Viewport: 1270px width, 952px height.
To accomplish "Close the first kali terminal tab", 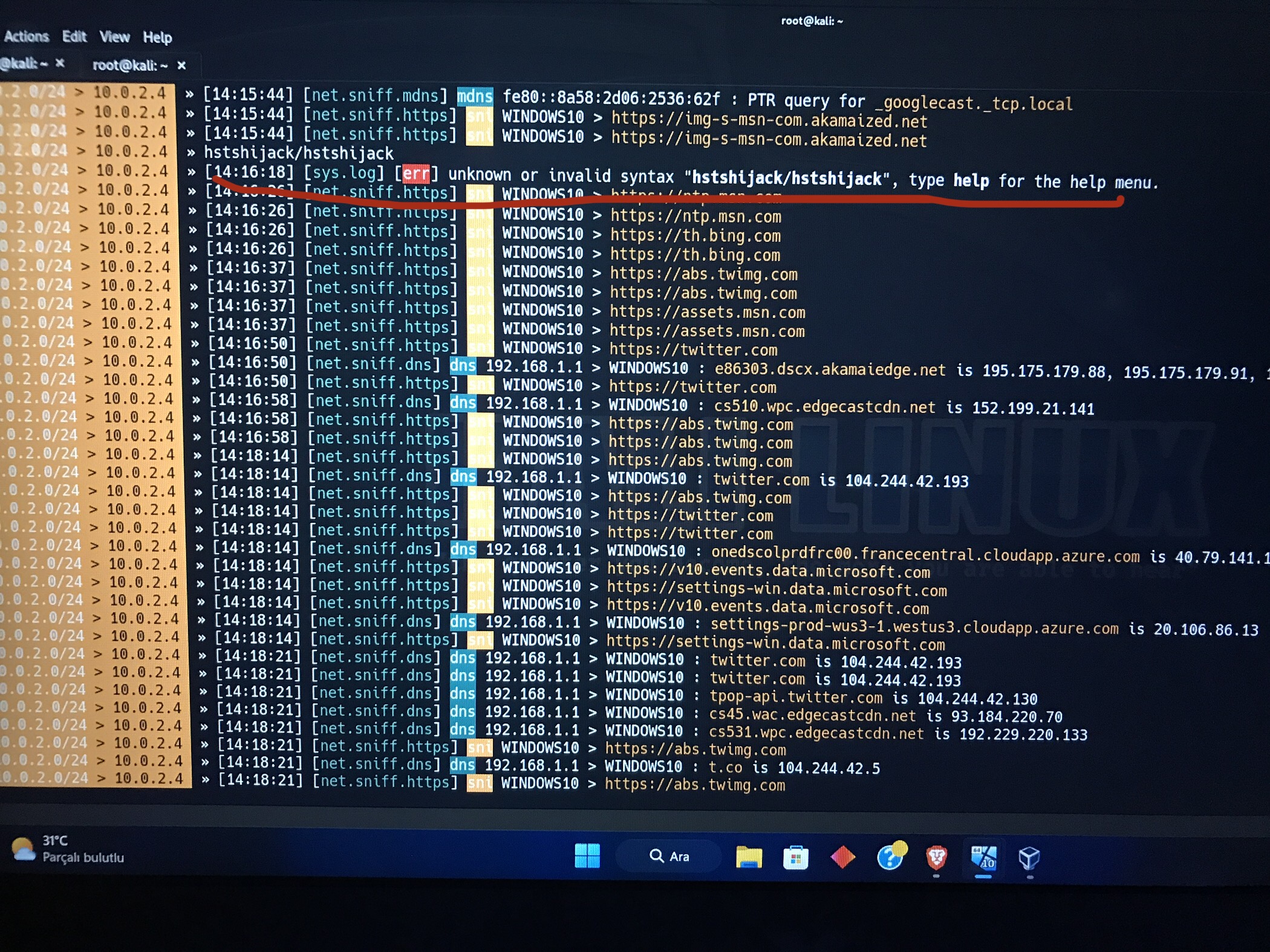I will click(59, 63).
